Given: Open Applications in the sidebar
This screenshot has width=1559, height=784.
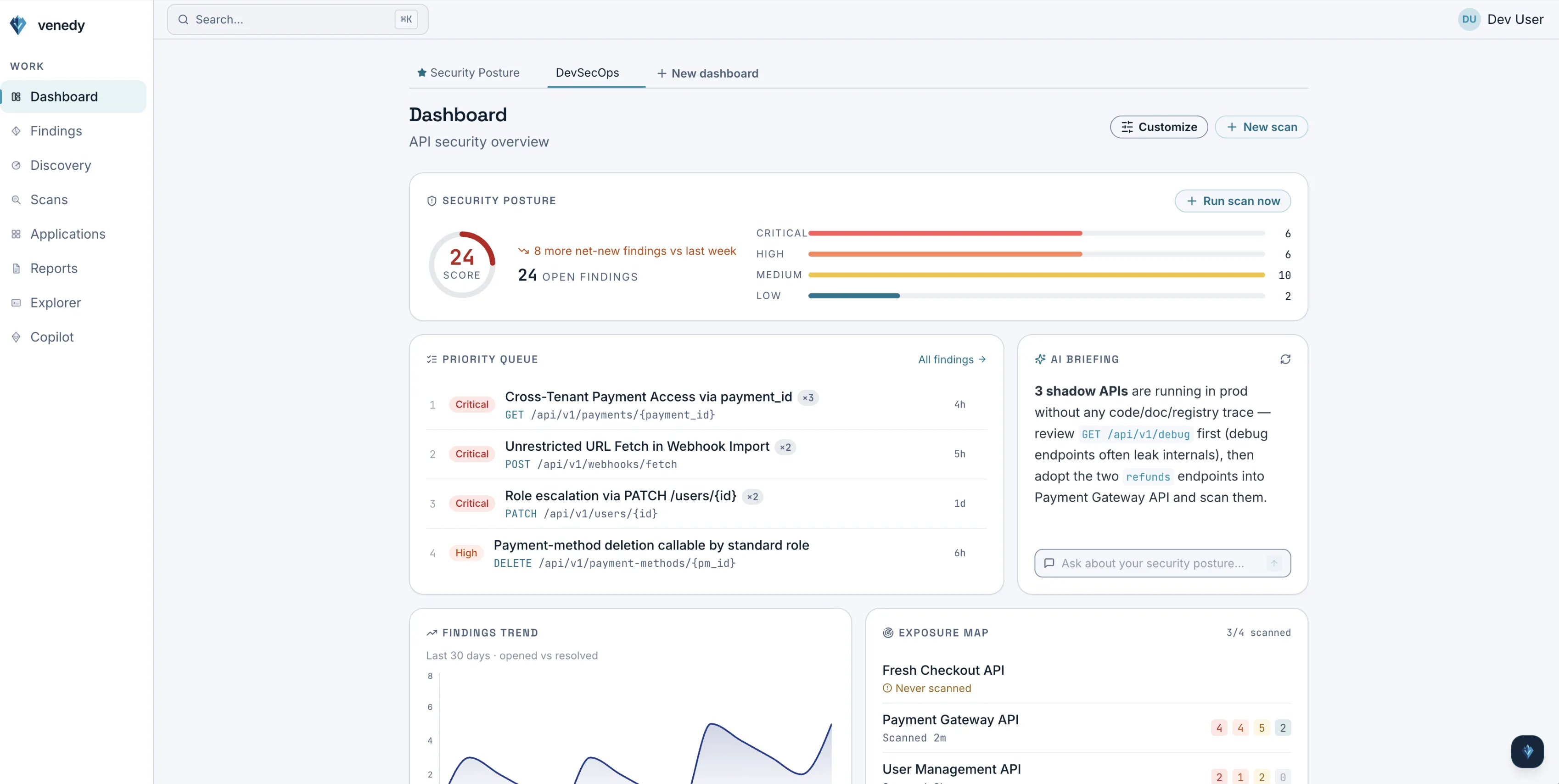Looking at the screenshot, I should pyautogui.click(x=73, y=234).
